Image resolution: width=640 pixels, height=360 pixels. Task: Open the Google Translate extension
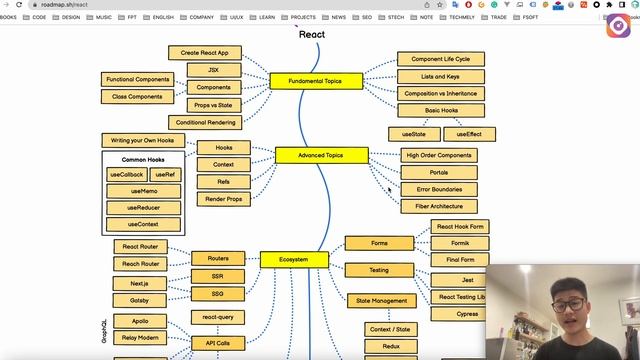click(456, 5)
